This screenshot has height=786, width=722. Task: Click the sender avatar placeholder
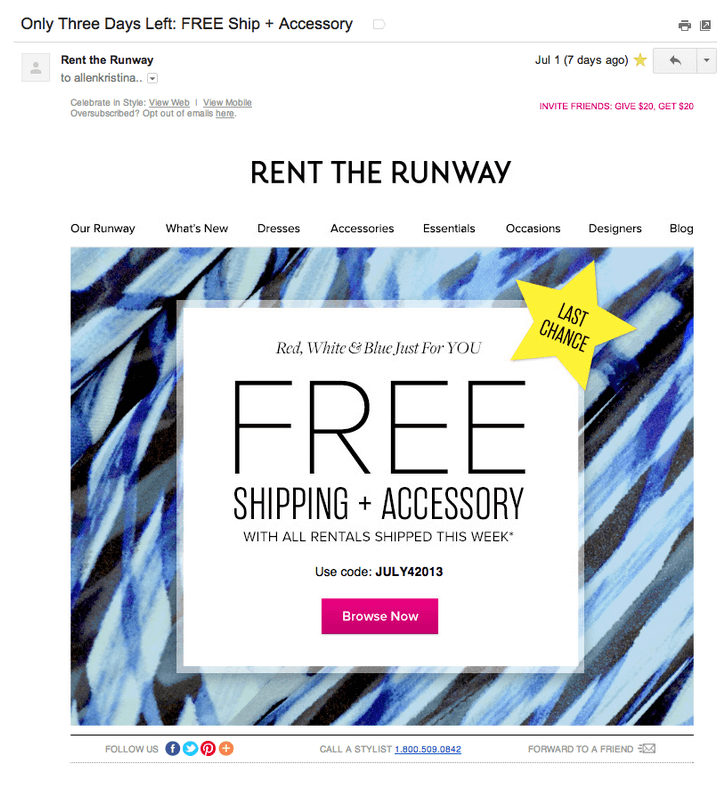(x=36, y=68)
